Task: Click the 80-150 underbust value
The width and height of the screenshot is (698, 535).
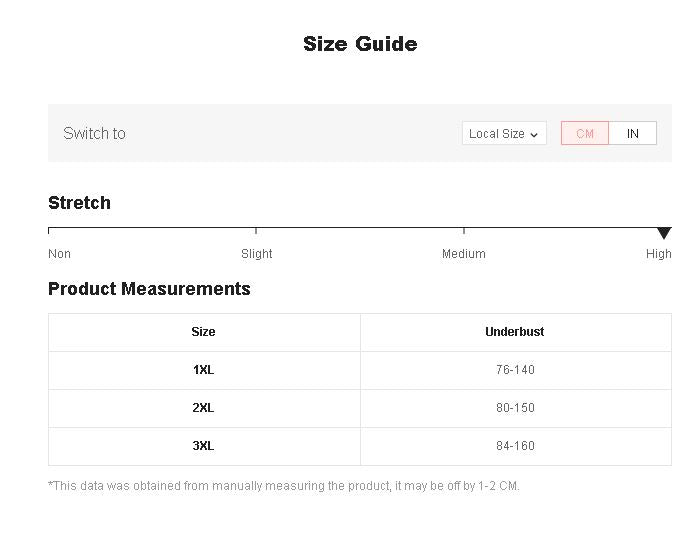Action: (515, 408)
